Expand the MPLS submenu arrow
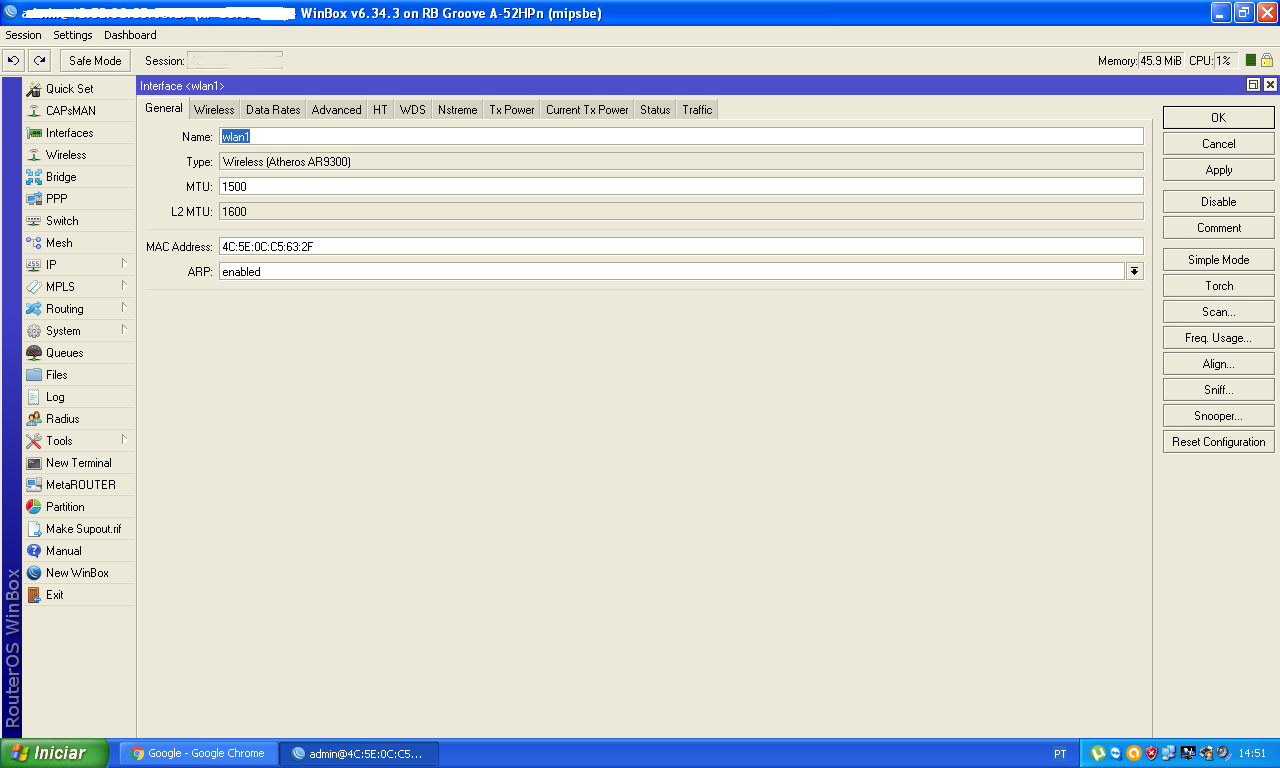Image resolution: width=1280 pixels, height=768 pixels. point(124,286)
